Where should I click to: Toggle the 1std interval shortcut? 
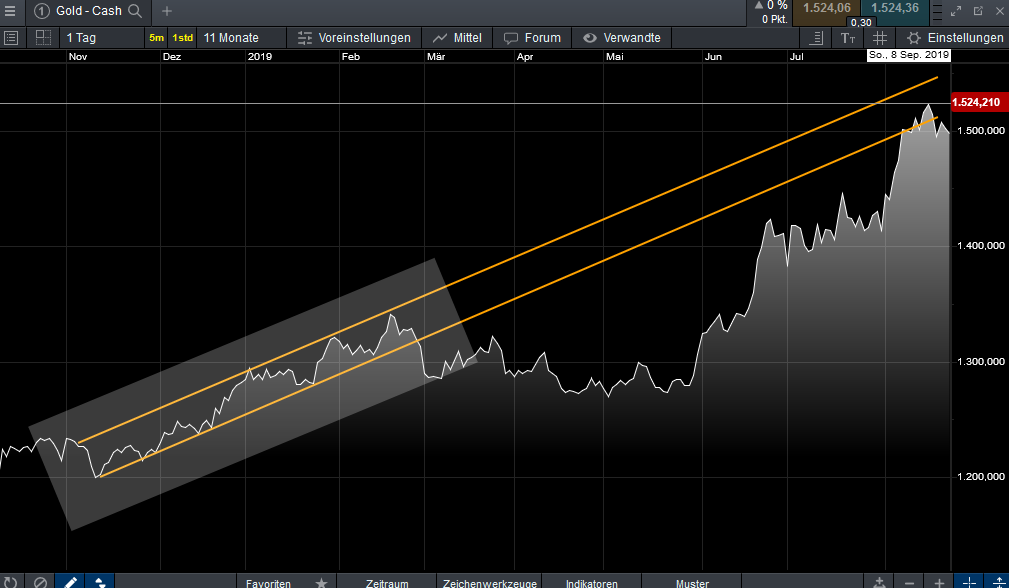point(182,38)
